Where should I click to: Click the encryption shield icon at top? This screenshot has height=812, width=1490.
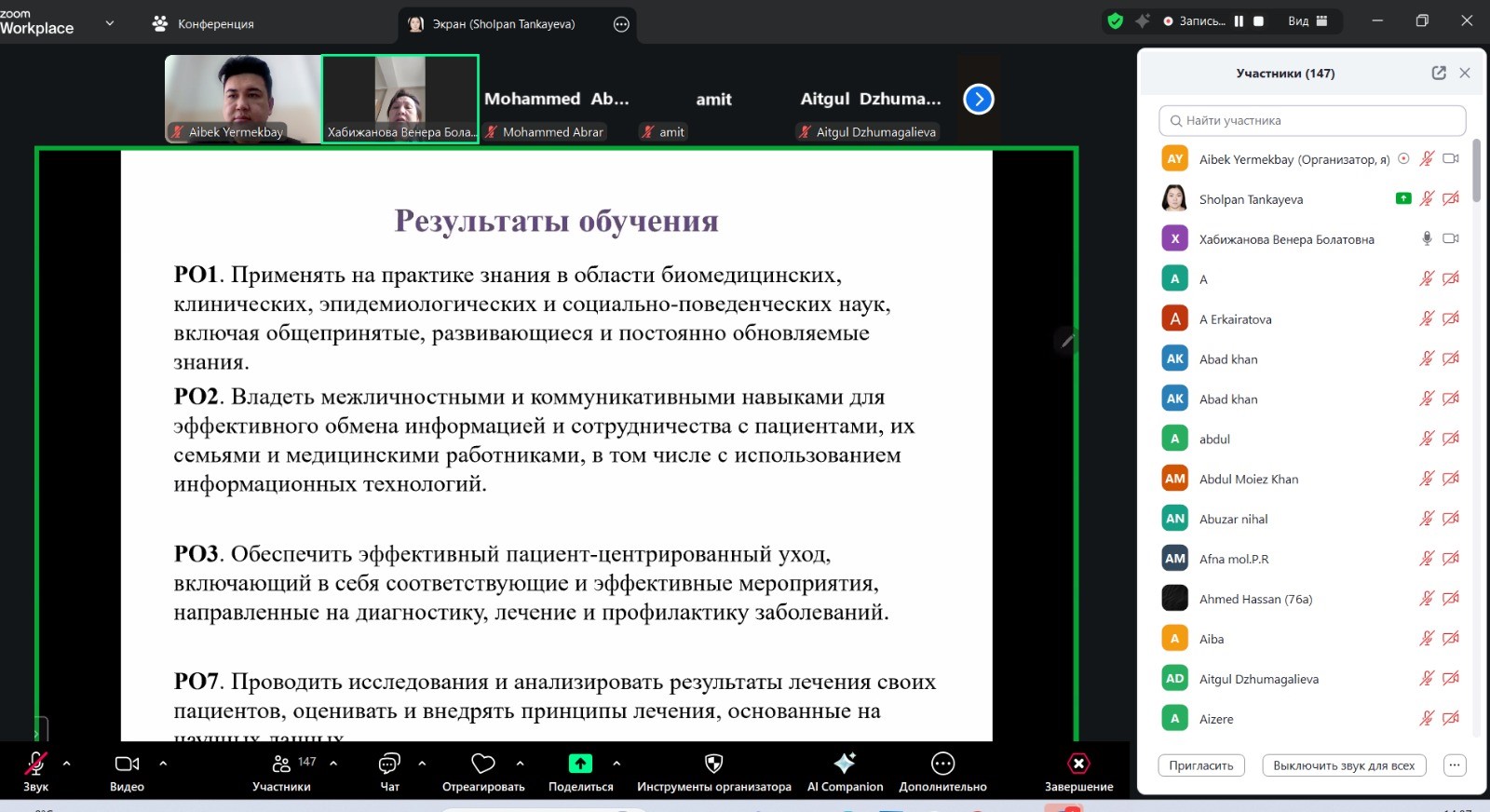coord(1115,20)
